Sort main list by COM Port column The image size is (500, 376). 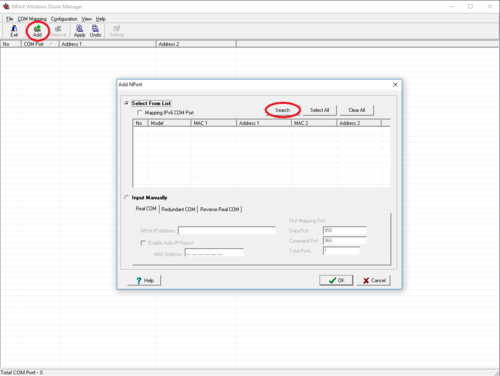point(40,44)
